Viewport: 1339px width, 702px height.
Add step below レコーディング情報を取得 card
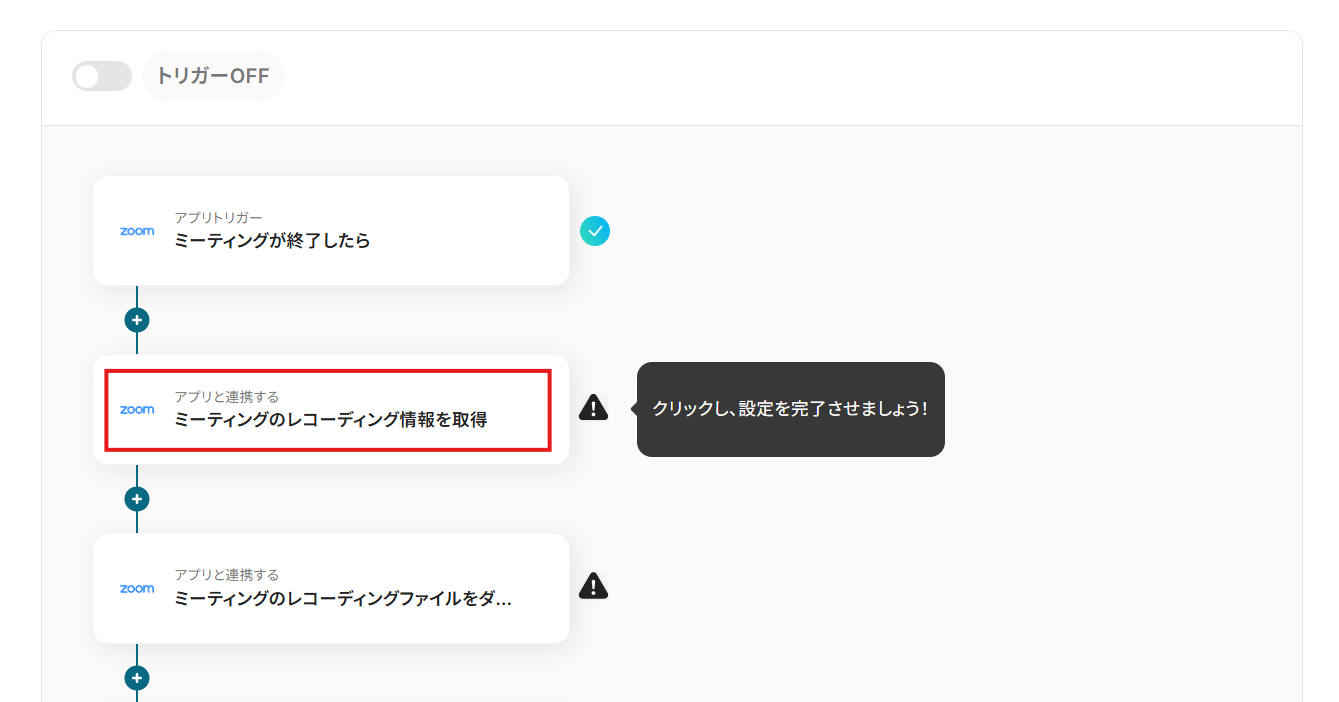(137, 498)
